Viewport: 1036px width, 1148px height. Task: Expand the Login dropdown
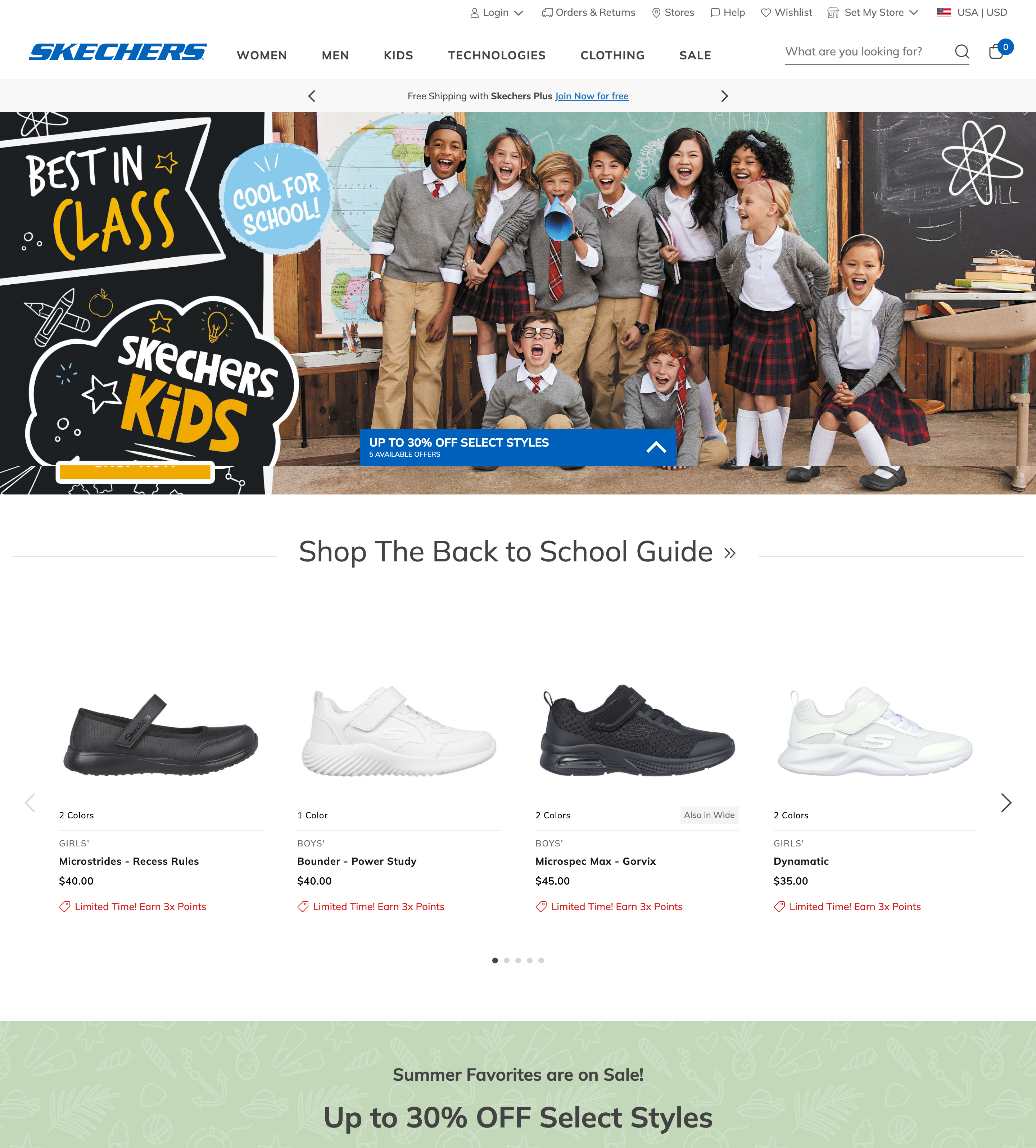tap(496, 13)
